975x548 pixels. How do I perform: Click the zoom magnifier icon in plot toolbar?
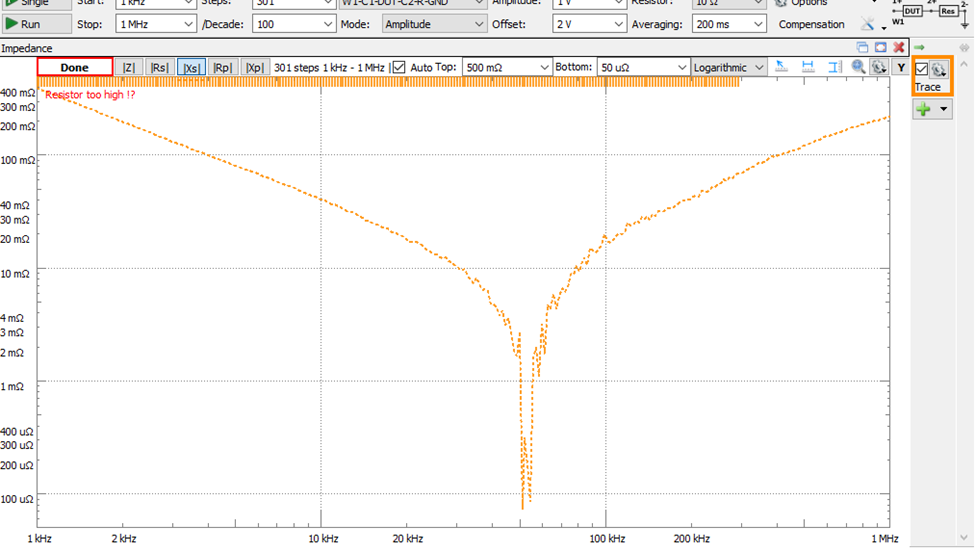[x=858, y=67]
